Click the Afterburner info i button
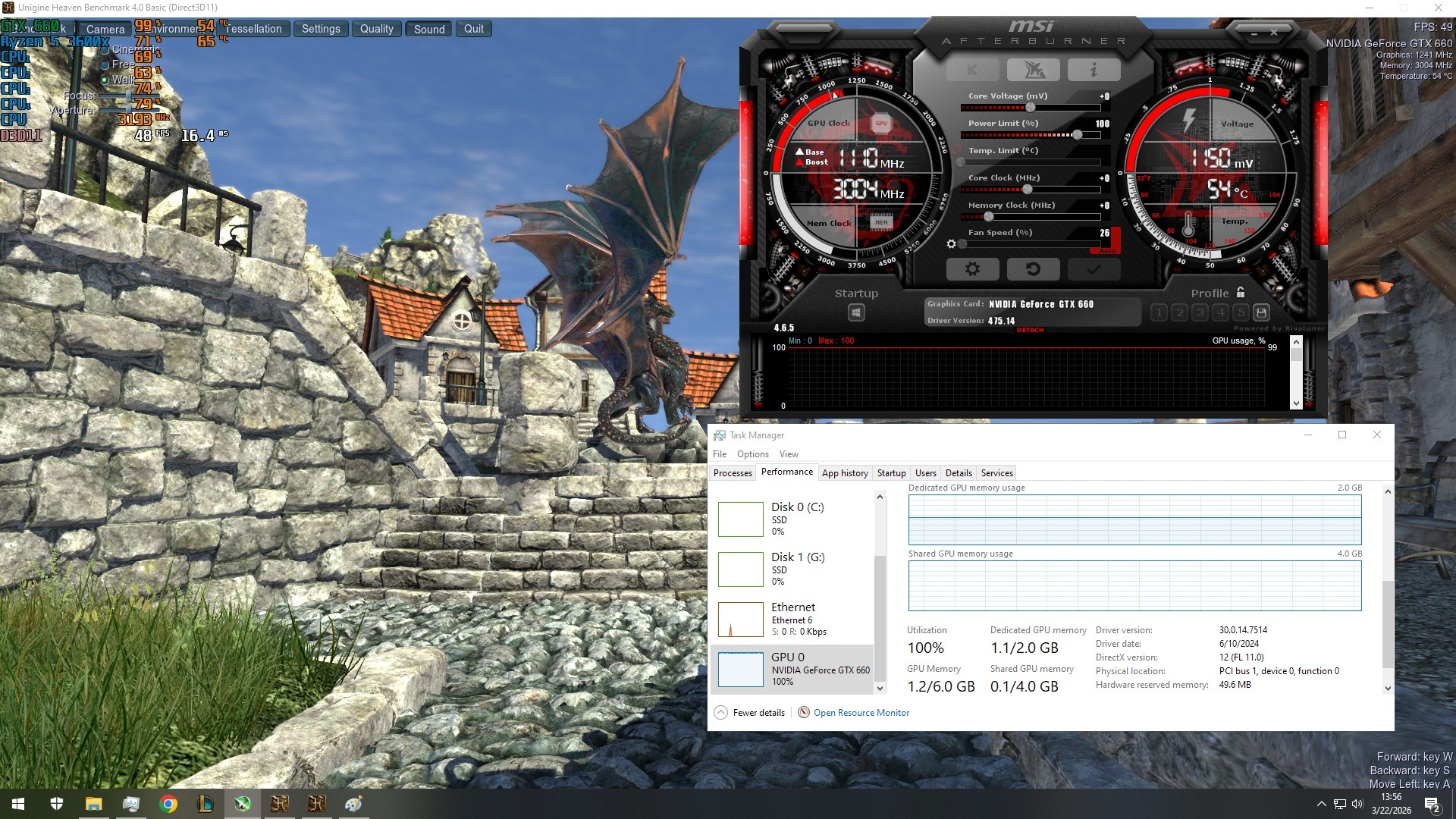Image resolution: width=1456 pixels, height=819 pixels. coord(1093,71)
